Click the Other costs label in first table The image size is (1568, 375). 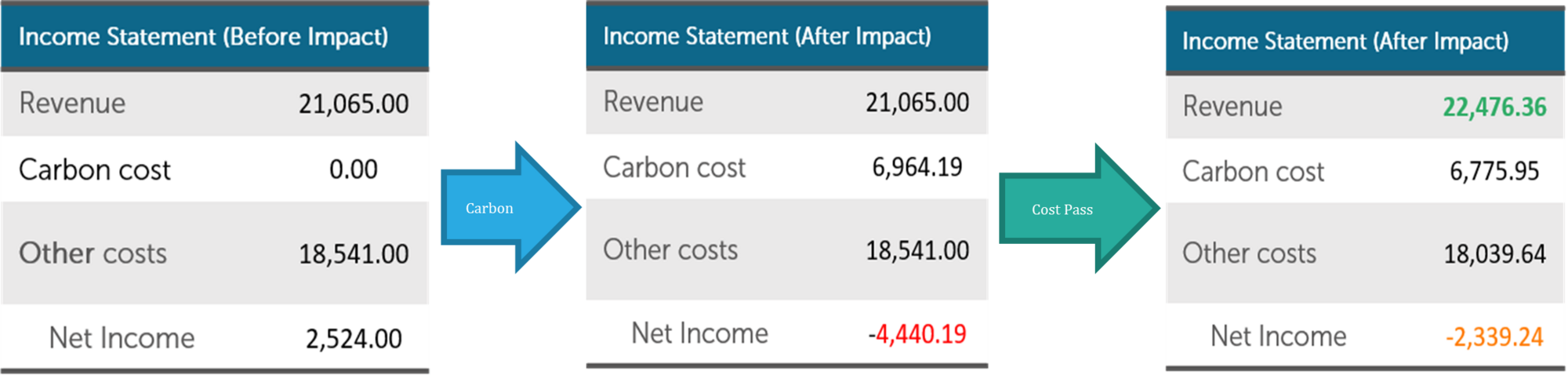[93, 253]
